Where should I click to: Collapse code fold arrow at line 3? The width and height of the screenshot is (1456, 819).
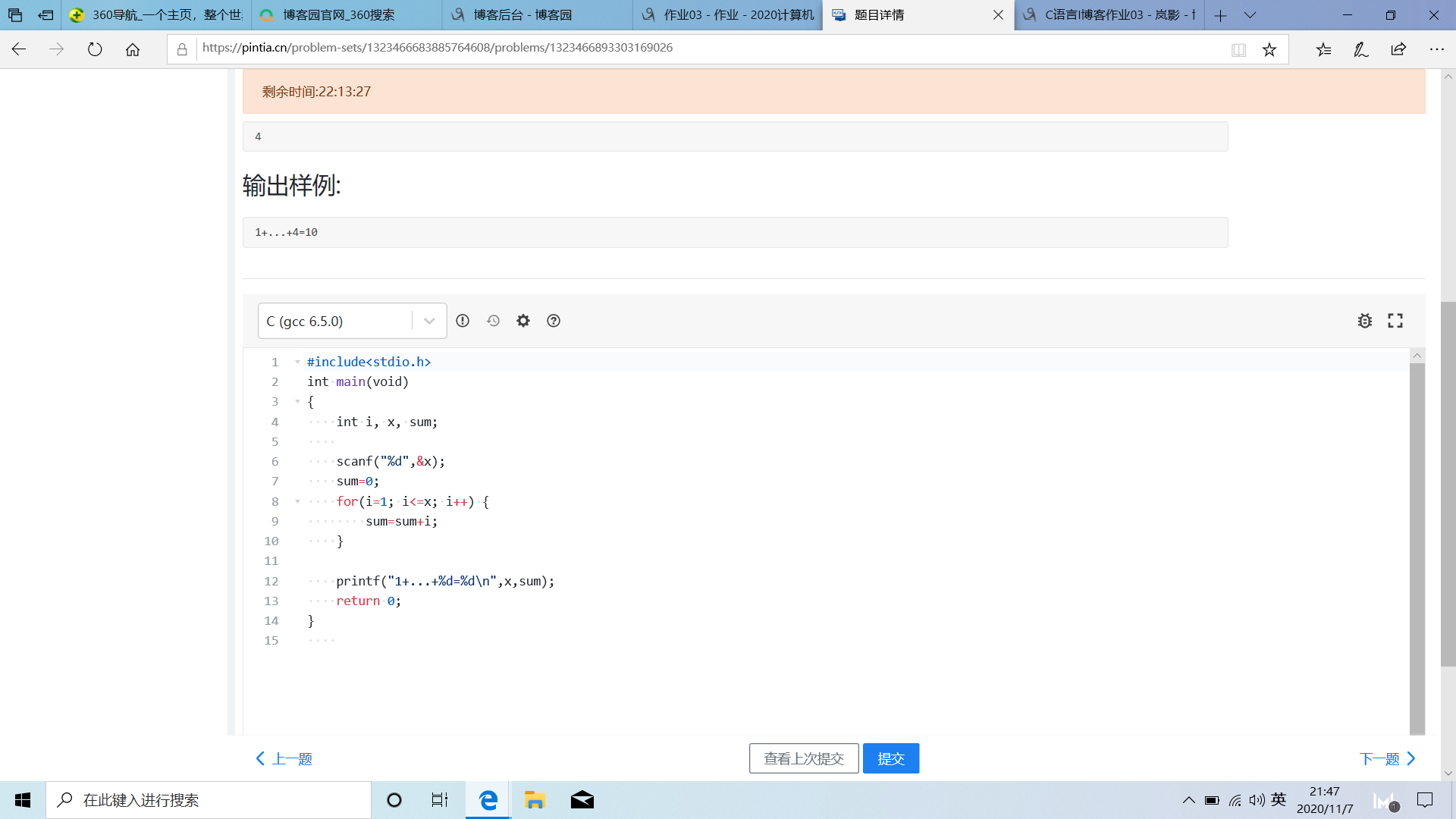tap(297, 401)
